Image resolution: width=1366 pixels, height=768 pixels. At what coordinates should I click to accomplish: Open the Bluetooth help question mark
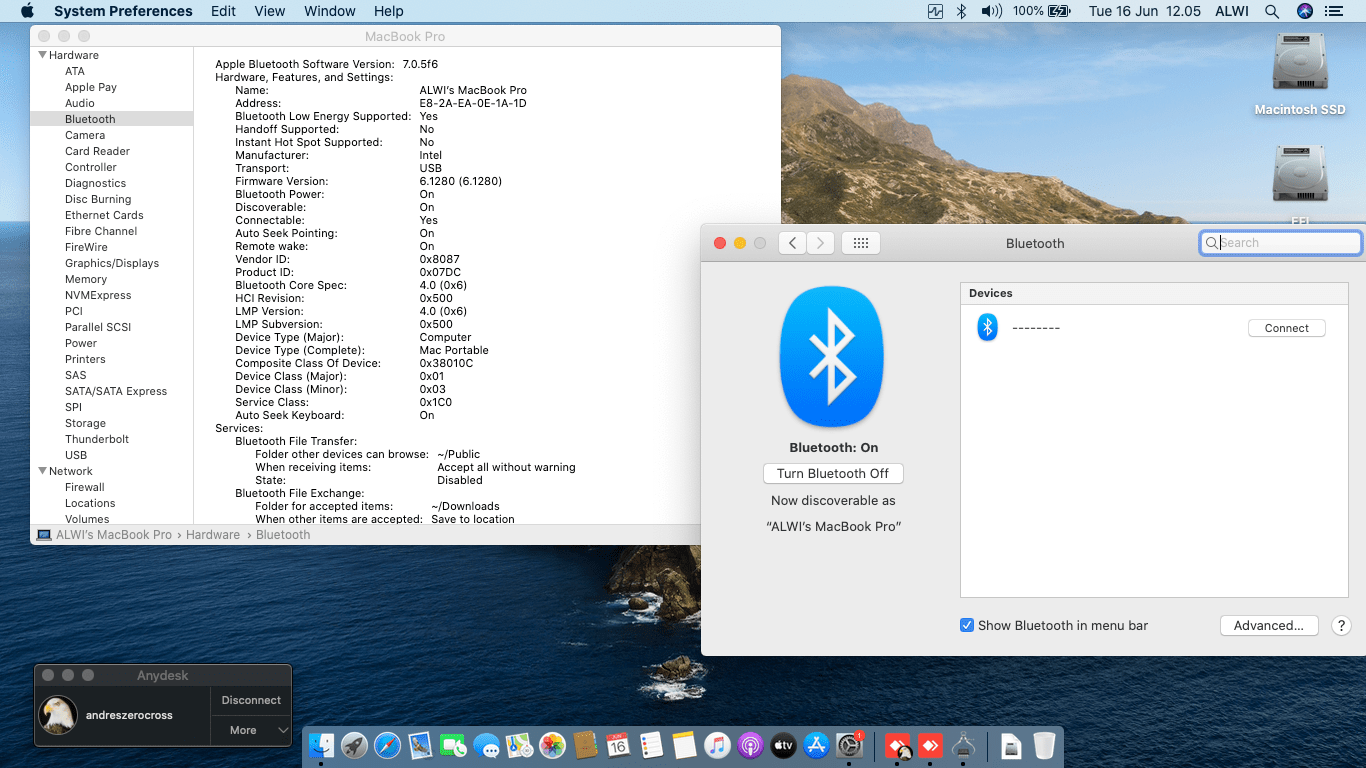click(1341, 626)
